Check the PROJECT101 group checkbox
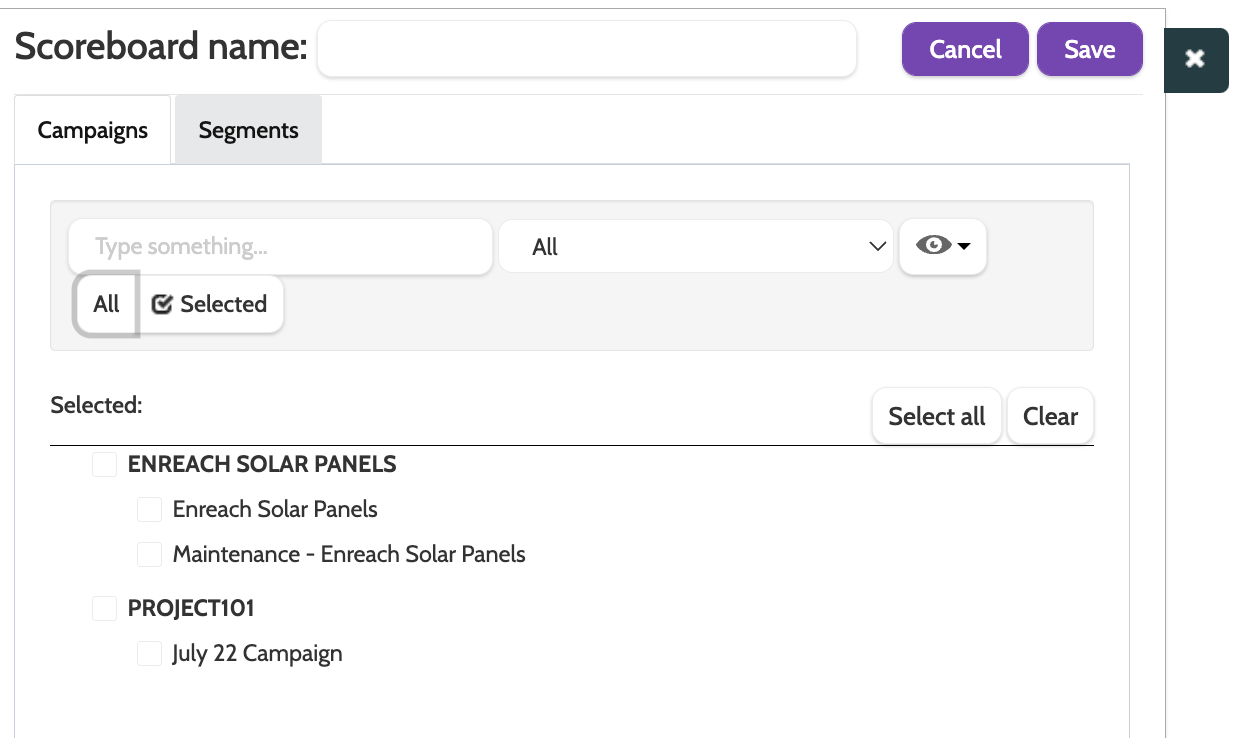The image size is (1258, 738). click(105, 609)
